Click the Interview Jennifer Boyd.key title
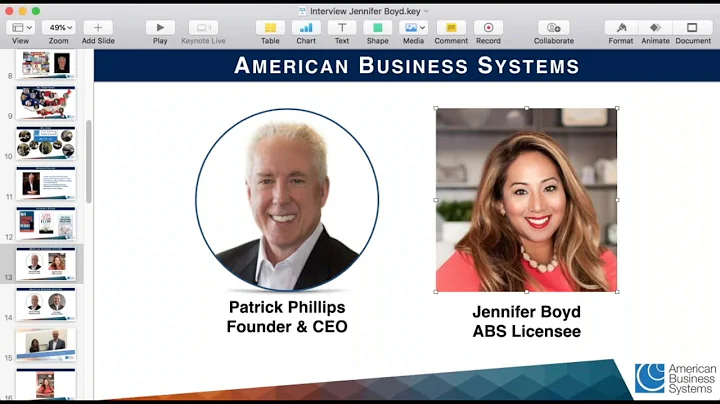This screenshot has height=404, width=720. pyautogui.click(x=365, y=11)
